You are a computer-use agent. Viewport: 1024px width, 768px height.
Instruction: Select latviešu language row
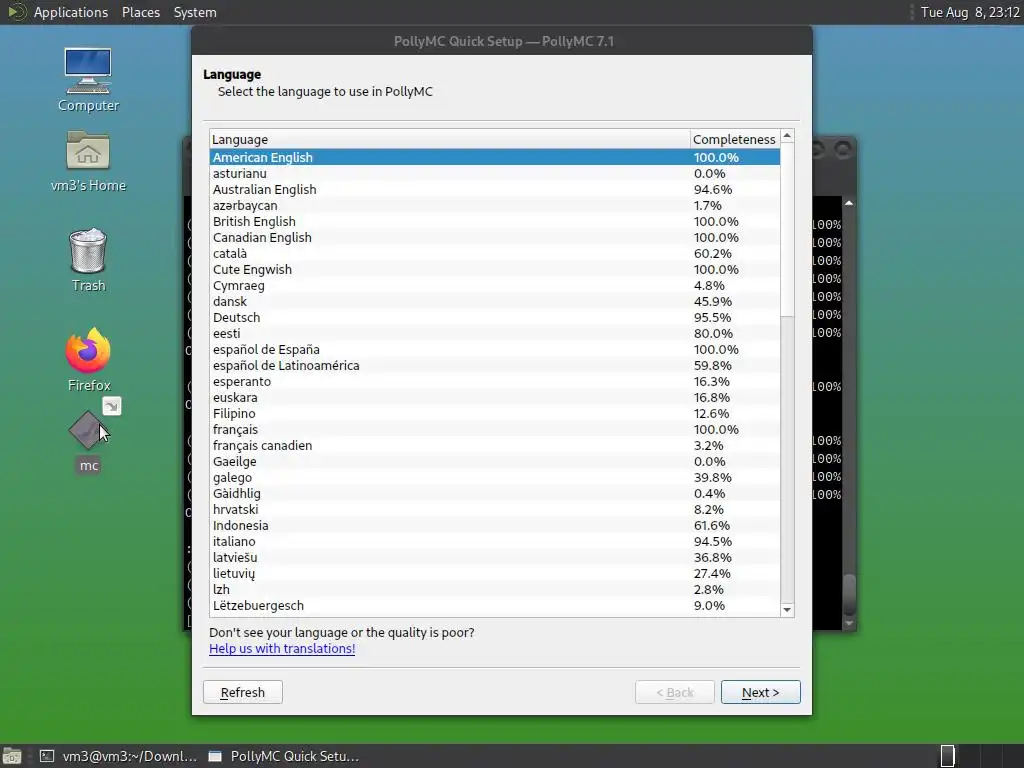(495, 557)
